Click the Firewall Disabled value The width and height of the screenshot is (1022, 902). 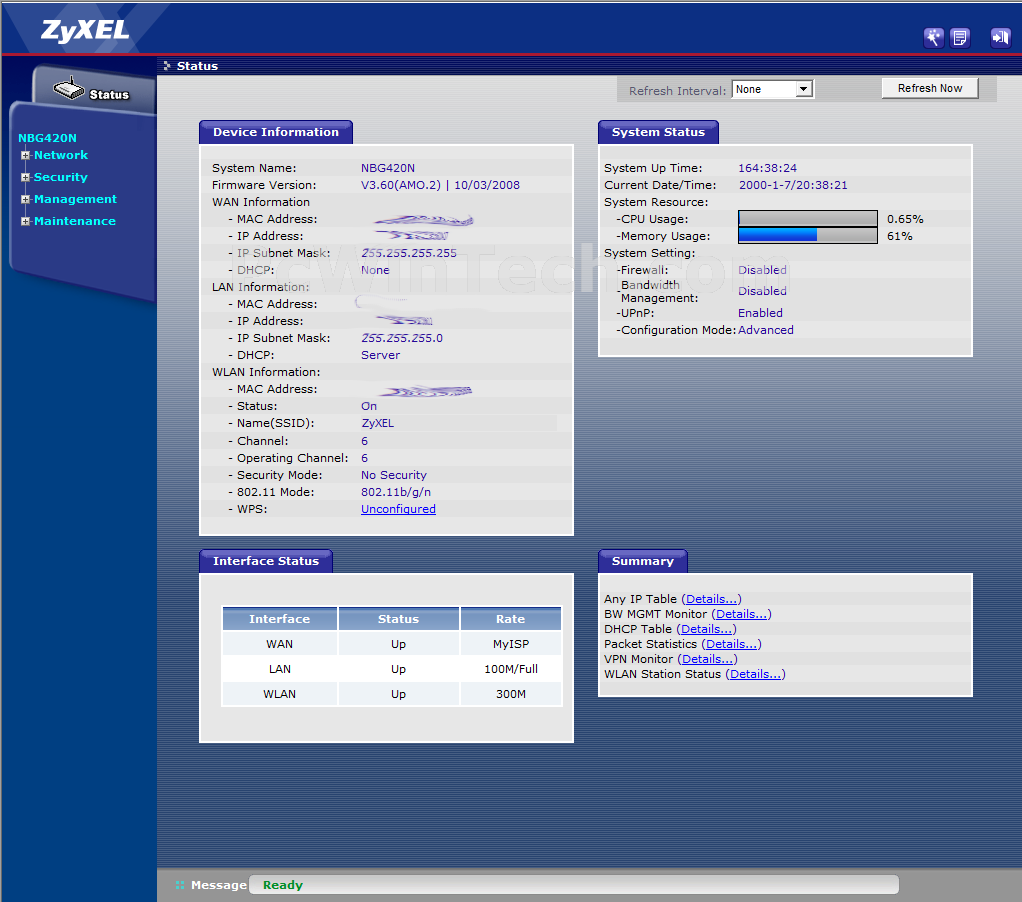tap(762, 270)
